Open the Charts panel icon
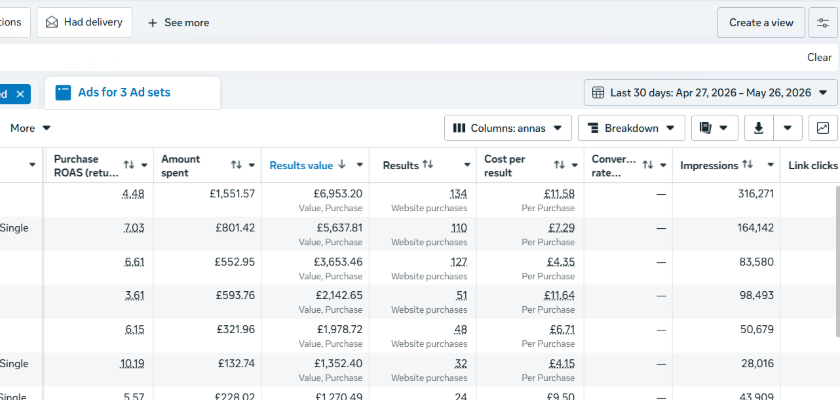 point(823,128)
